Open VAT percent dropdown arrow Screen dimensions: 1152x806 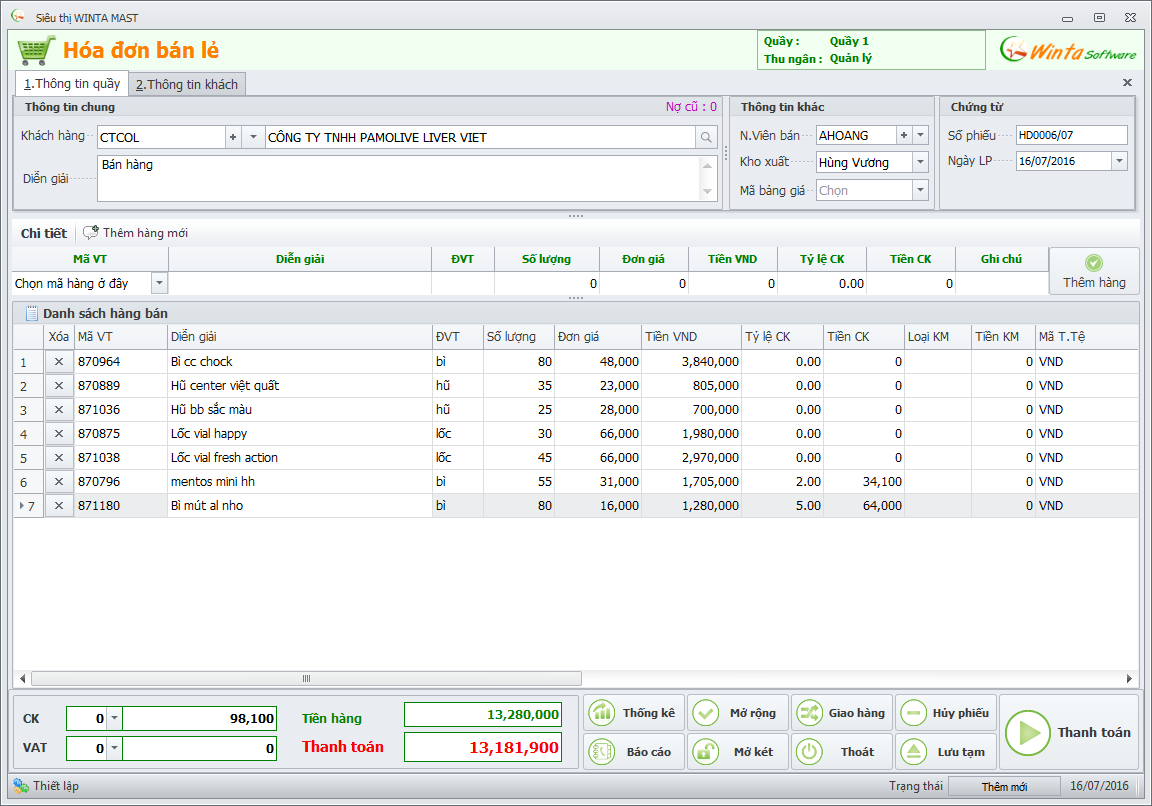[115, 749]
